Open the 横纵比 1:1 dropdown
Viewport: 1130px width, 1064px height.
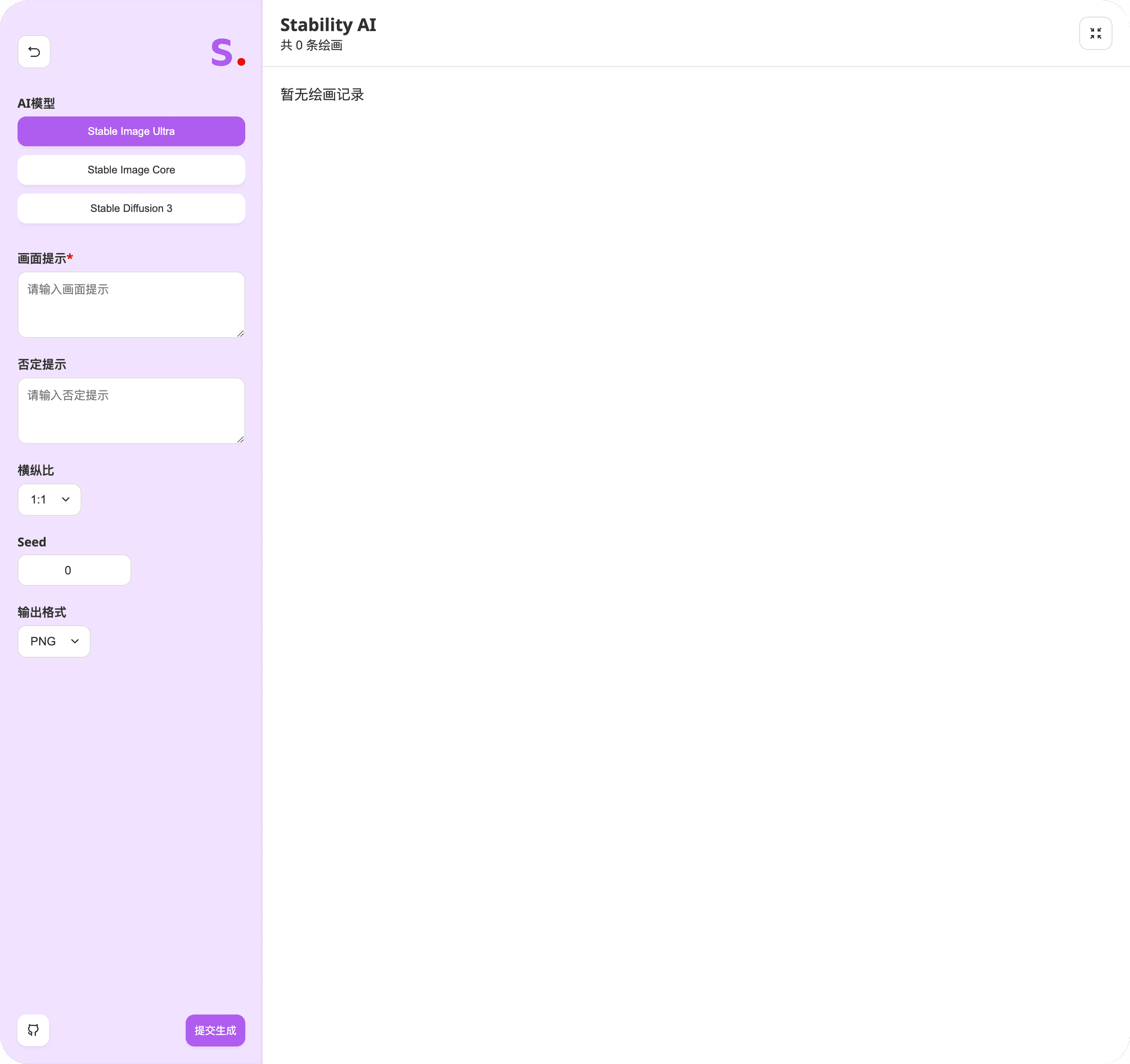49,500
